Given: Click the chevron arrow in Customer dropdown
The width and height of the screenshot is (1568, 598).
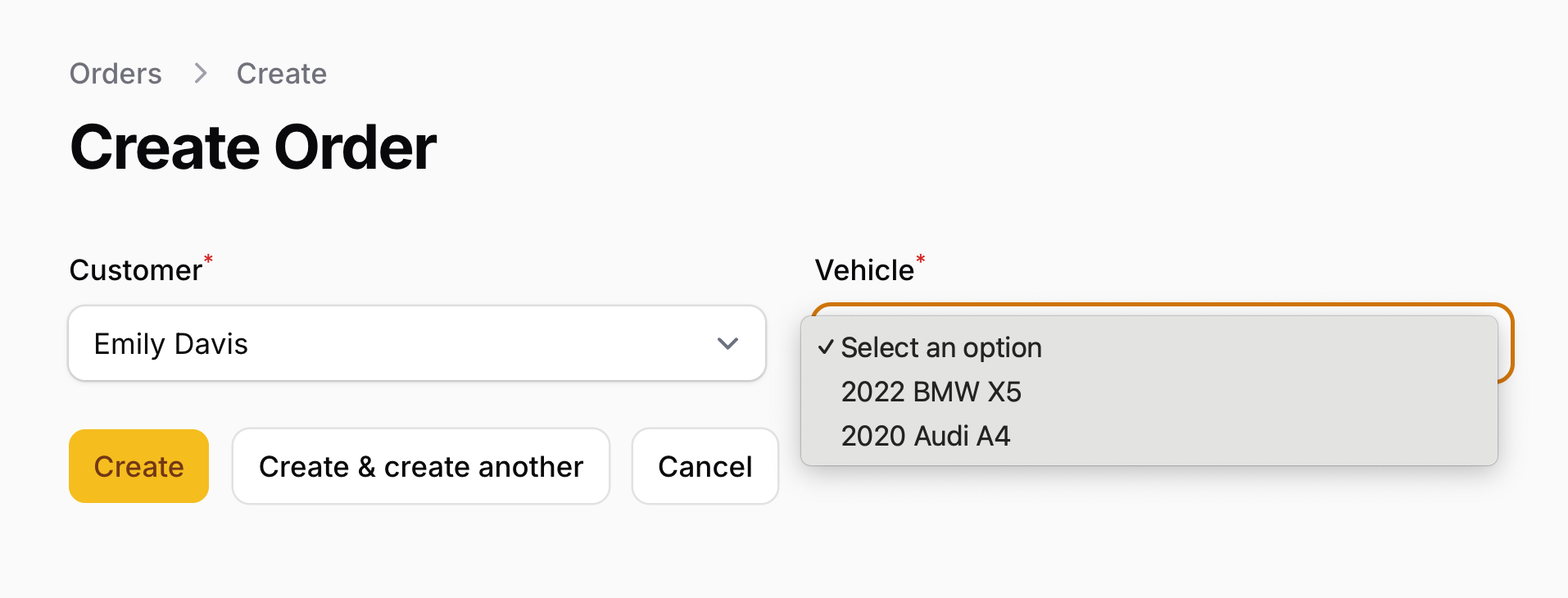Looking at the screenshot, I should coord(727,344).
